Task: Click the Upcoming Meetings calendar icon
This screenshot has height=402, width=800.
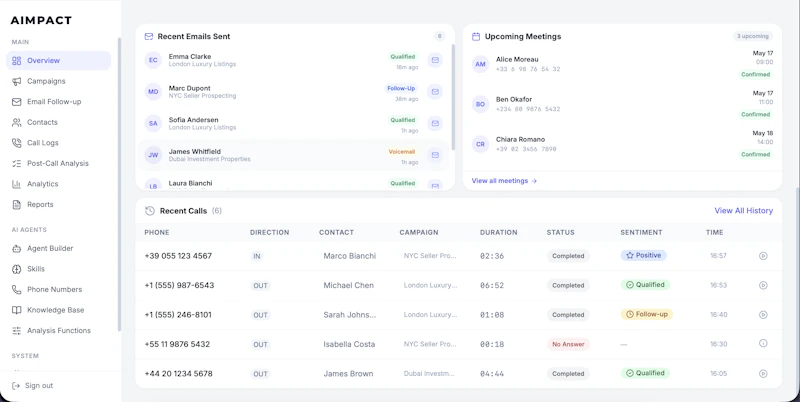Action: (x=476, y=37)
